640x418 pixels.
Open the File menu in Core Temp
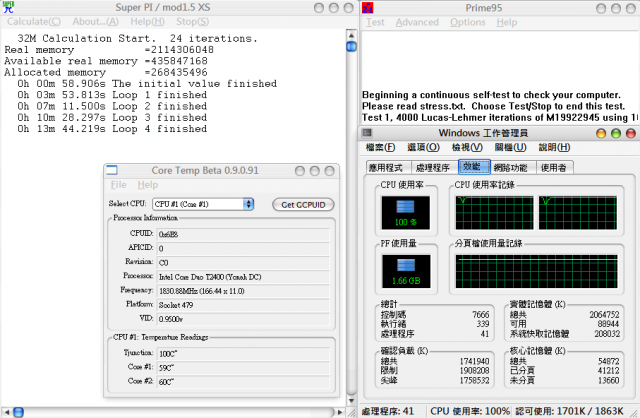coord(118,185)
